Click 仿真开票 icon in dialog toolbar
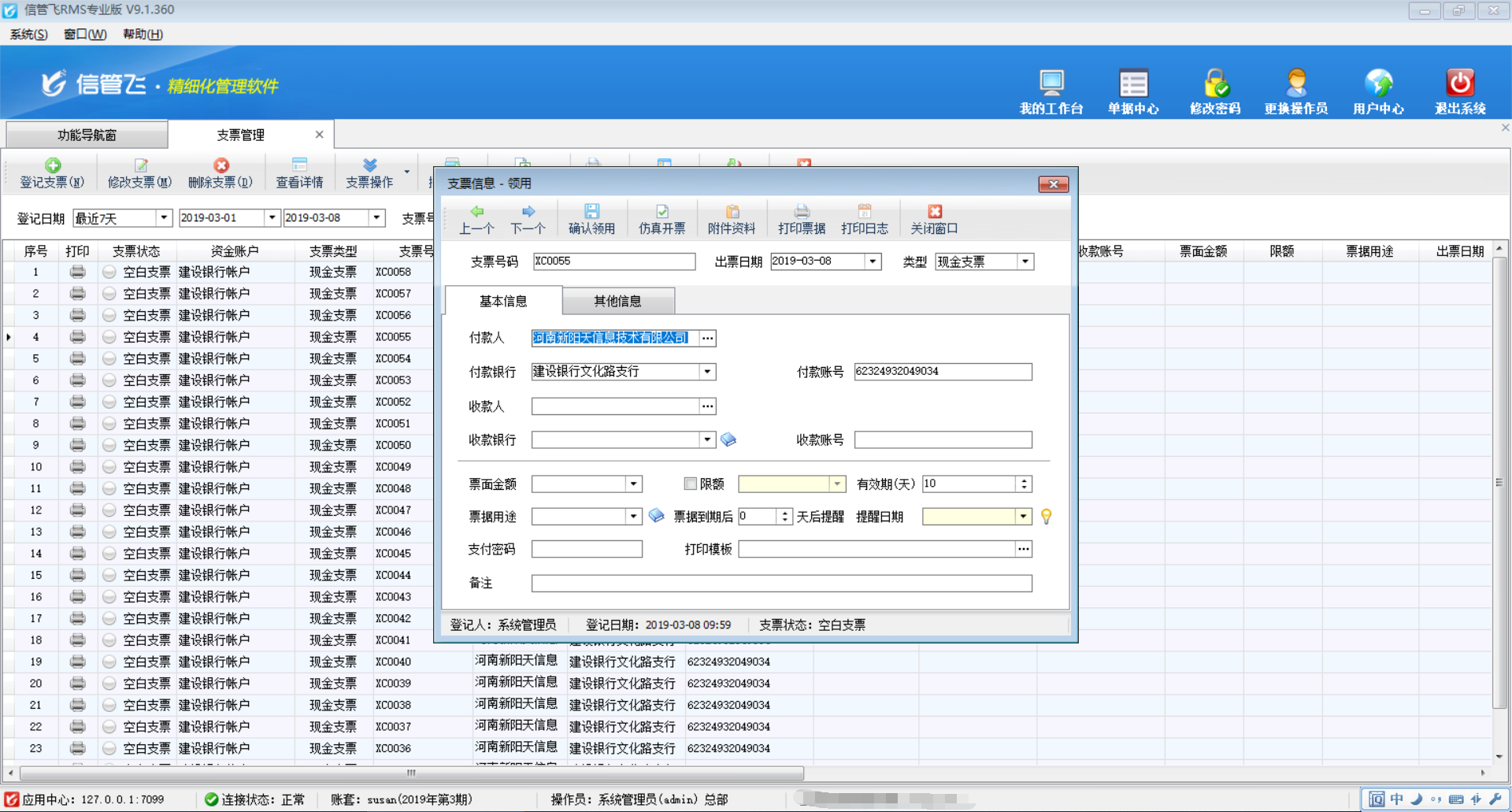 [661, 212]
